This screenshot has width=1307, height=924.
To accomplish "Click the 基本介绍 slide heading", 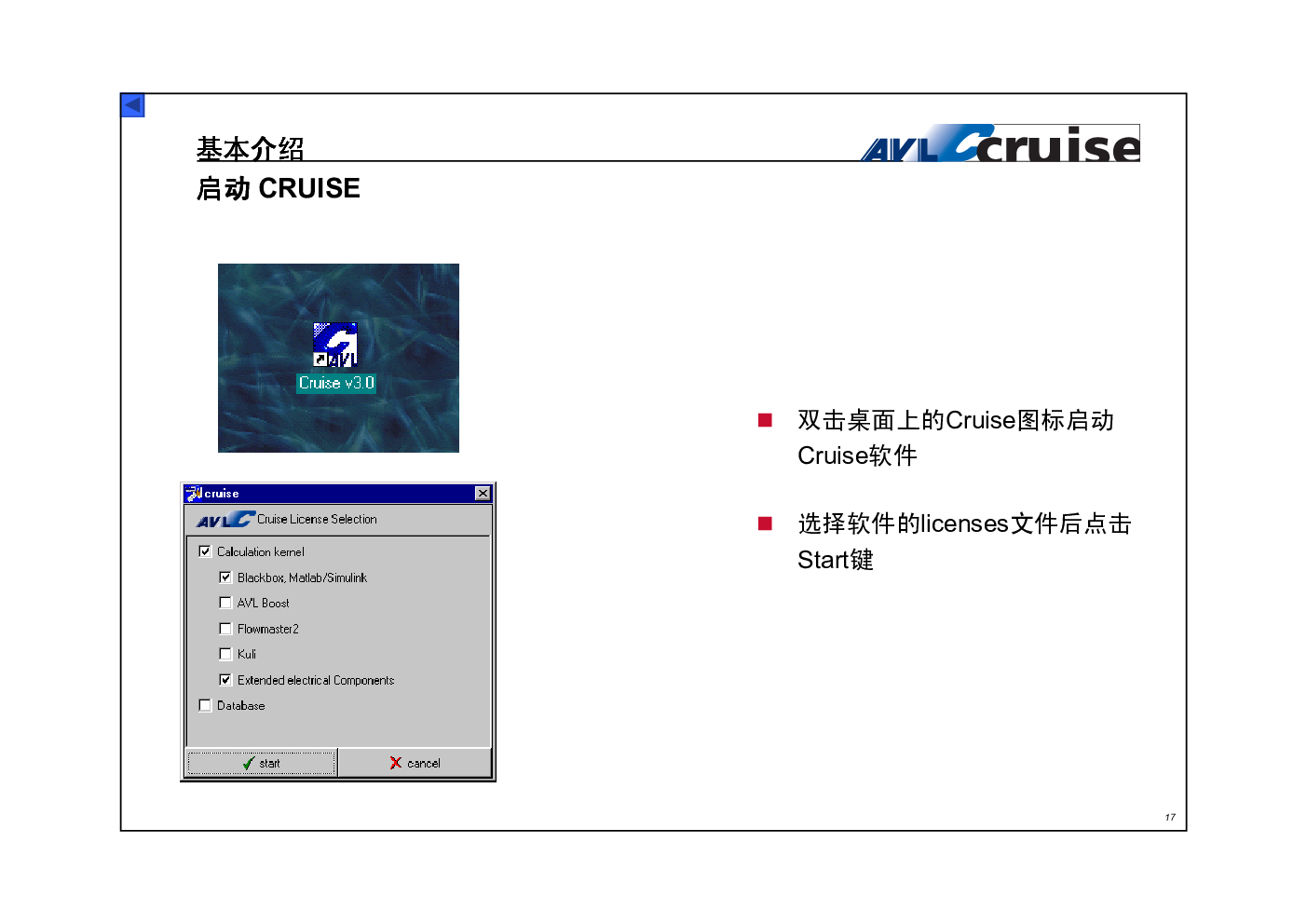I will 251,148.
